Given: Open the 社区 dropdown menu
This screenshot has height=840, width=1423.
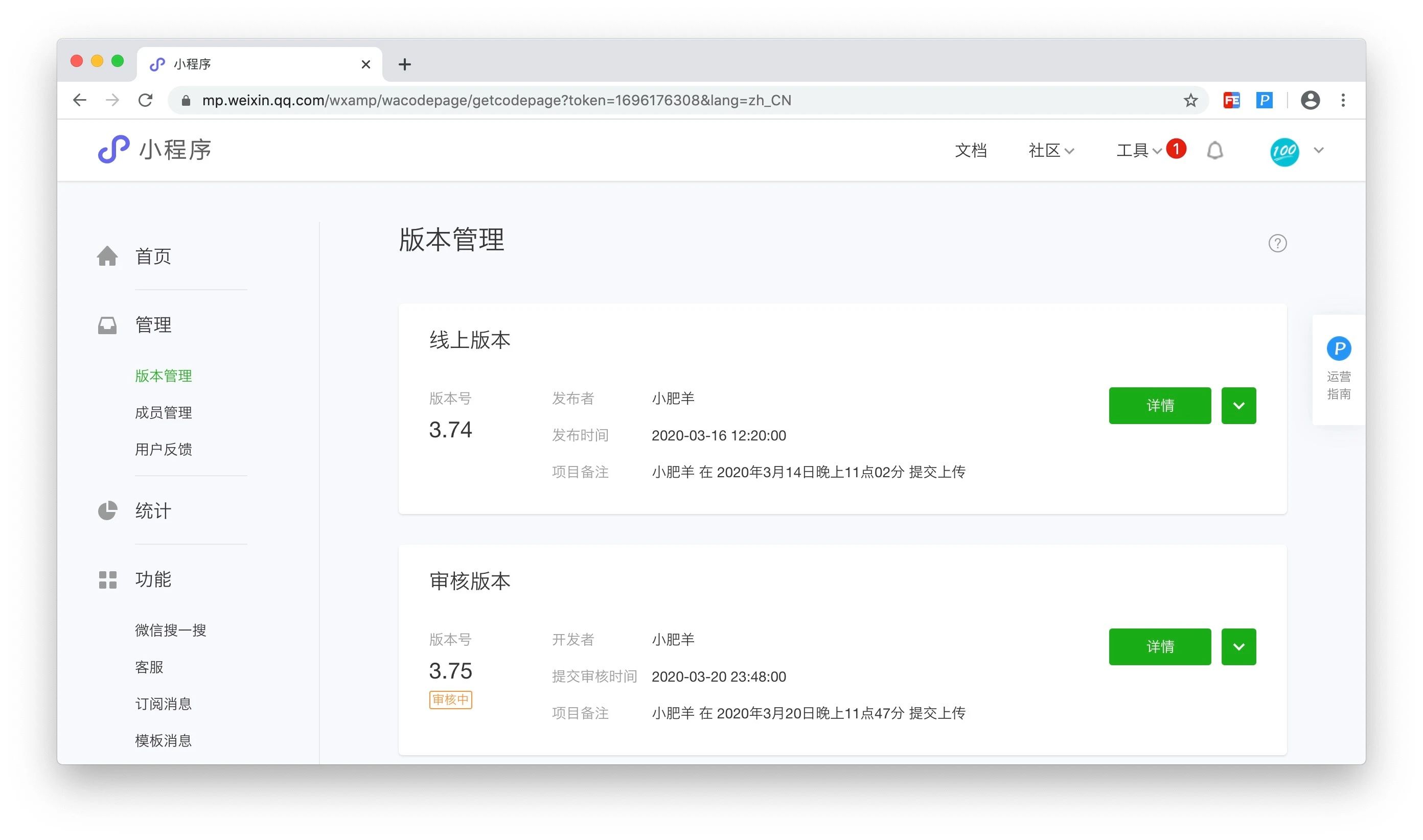Looking at the screenshot, I should (1050, 151).
